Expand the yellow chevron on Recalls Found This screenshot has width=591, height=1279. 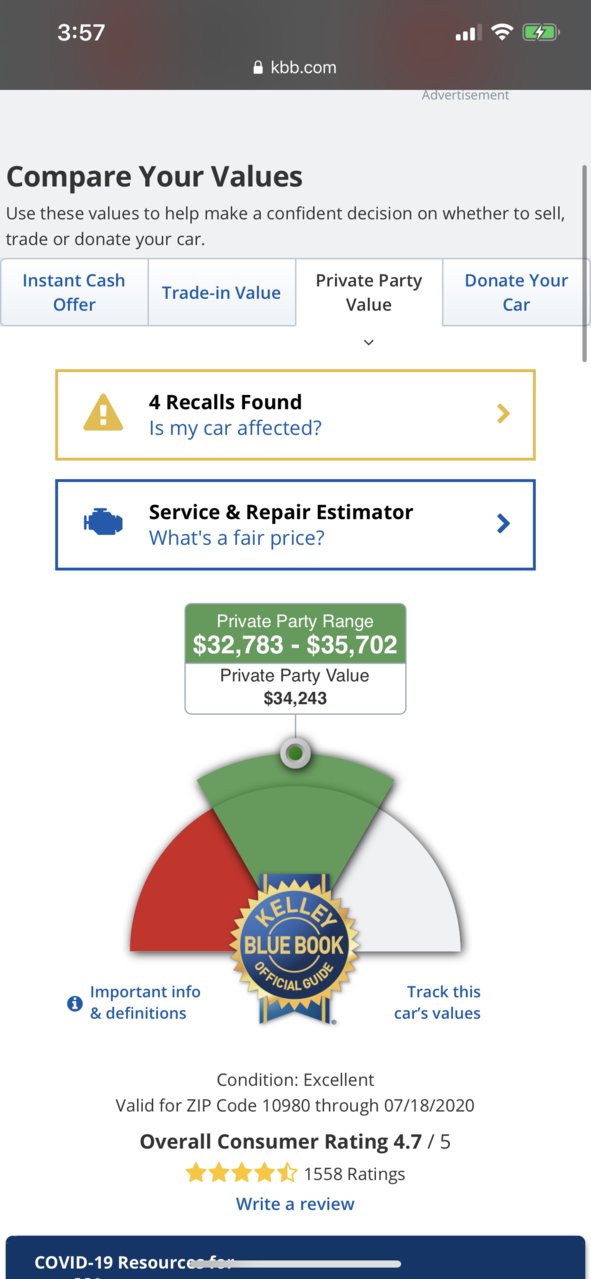(503, 414)
